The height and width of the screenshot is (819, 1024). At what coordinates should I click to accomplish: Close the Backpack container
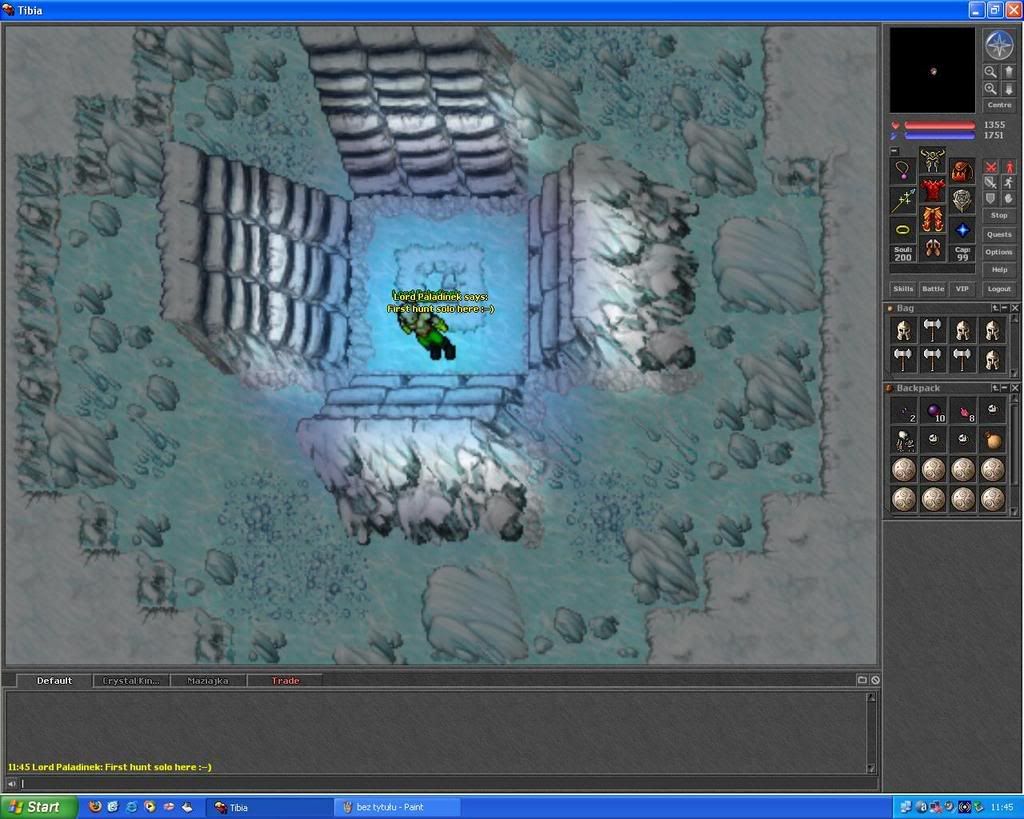(x=1015, y=388)
